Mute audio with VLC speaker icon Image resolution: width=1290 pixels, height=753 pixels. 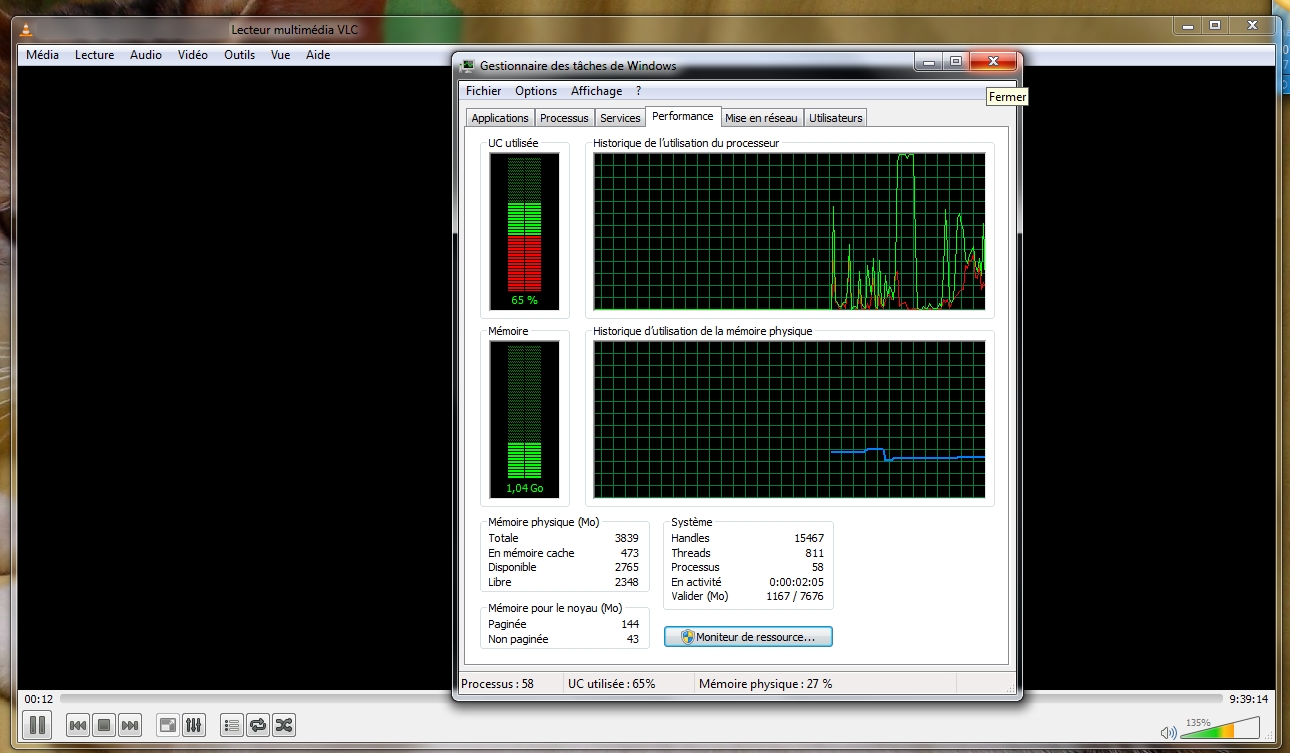1168,734
